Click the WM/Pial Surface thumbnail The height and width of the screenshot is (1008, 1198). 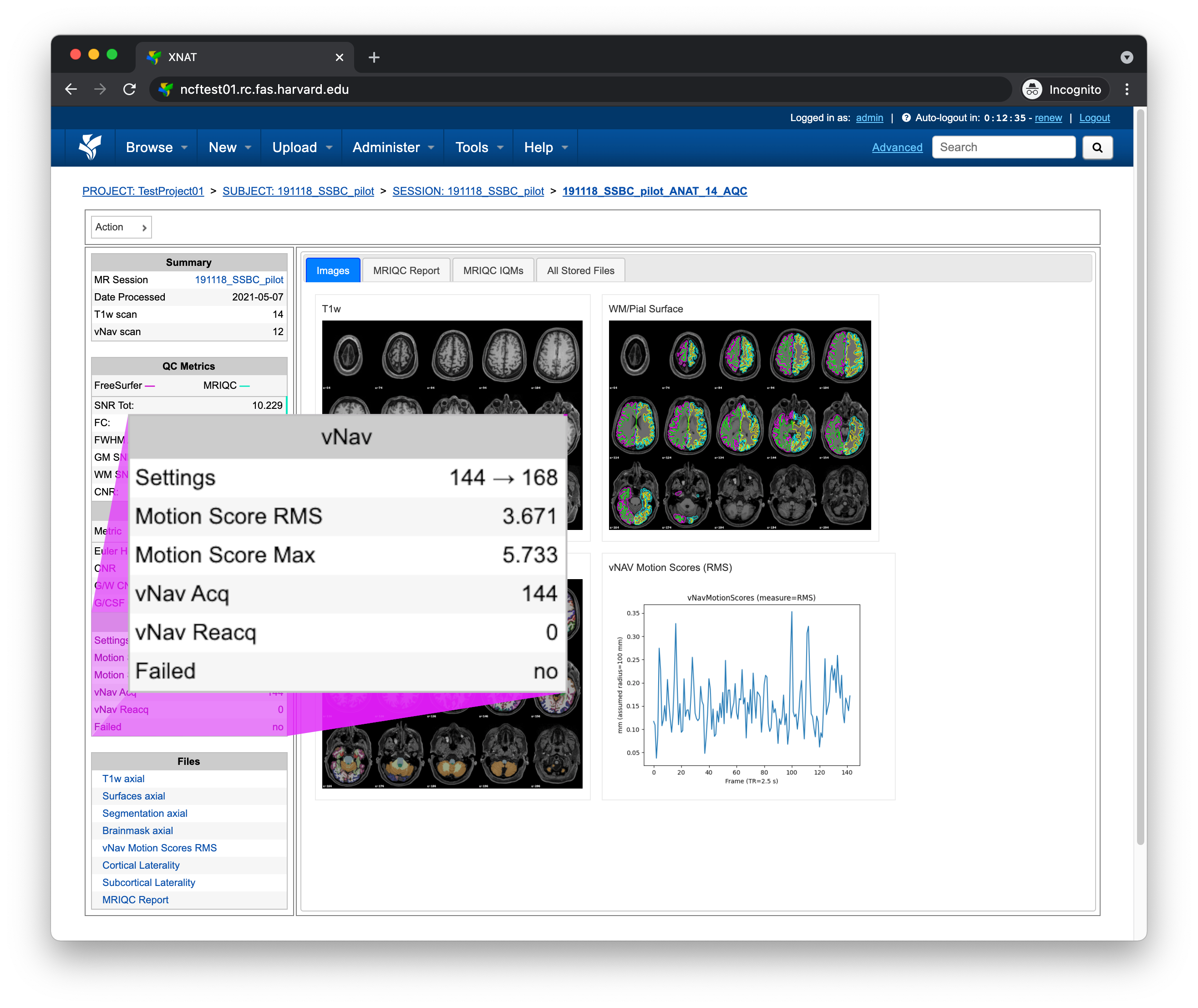coord(739,425)
